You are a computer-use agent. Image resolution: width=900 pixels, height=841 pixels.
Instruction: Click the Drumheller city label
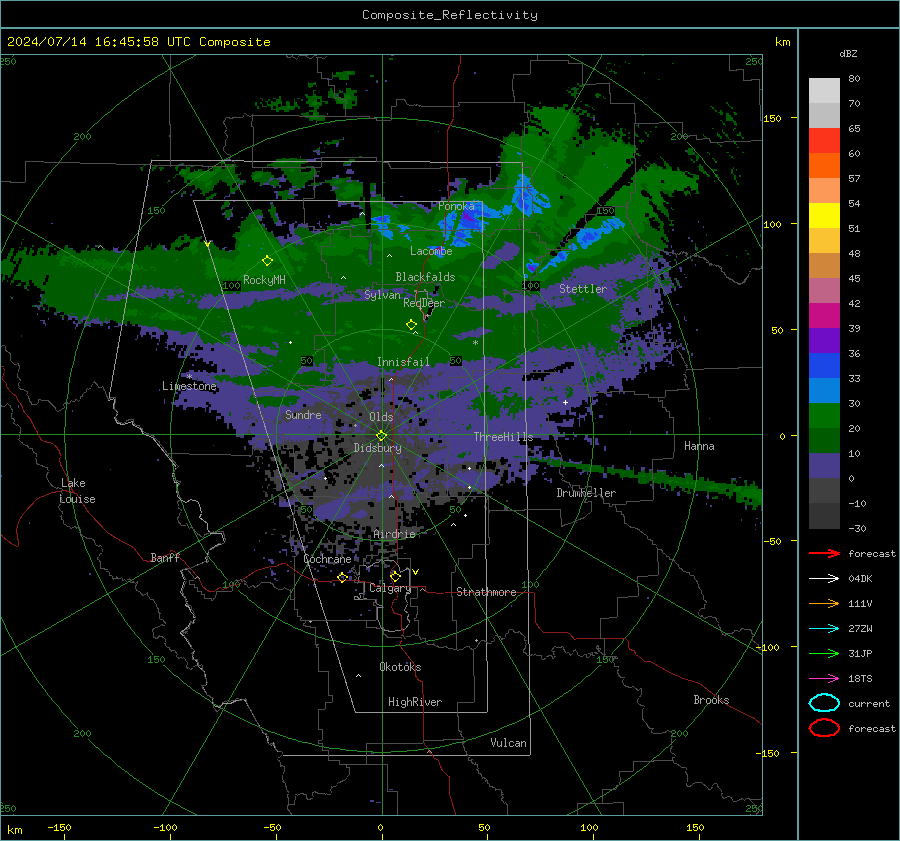click(x=586, y=493)
